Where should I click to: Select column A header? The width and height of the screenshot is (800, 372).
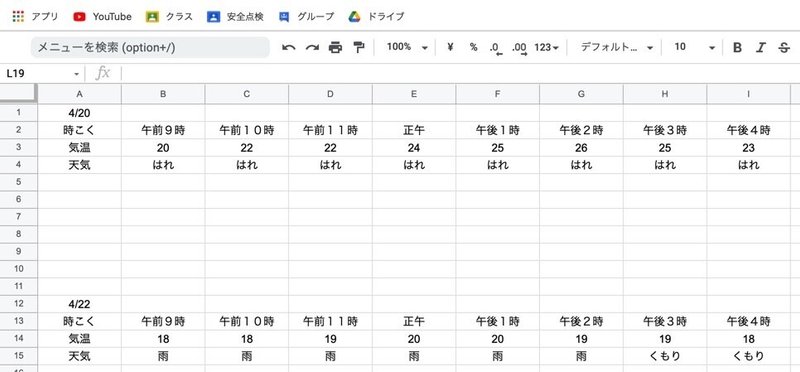[80, 94]
